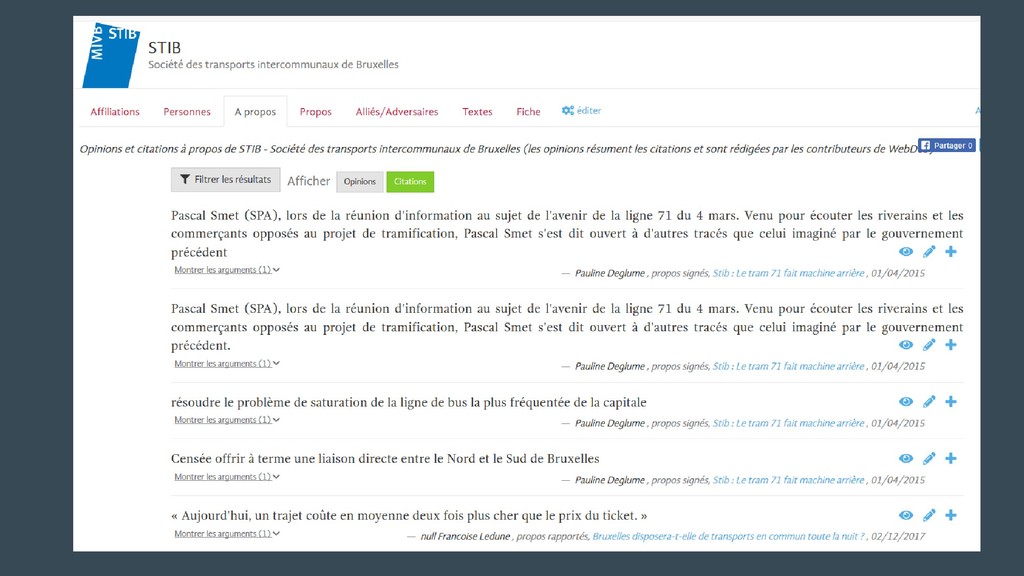This screenshot has width=1024, height=576.
Task: Click 'null Francoise Ledune' author name
Action: 465,536
